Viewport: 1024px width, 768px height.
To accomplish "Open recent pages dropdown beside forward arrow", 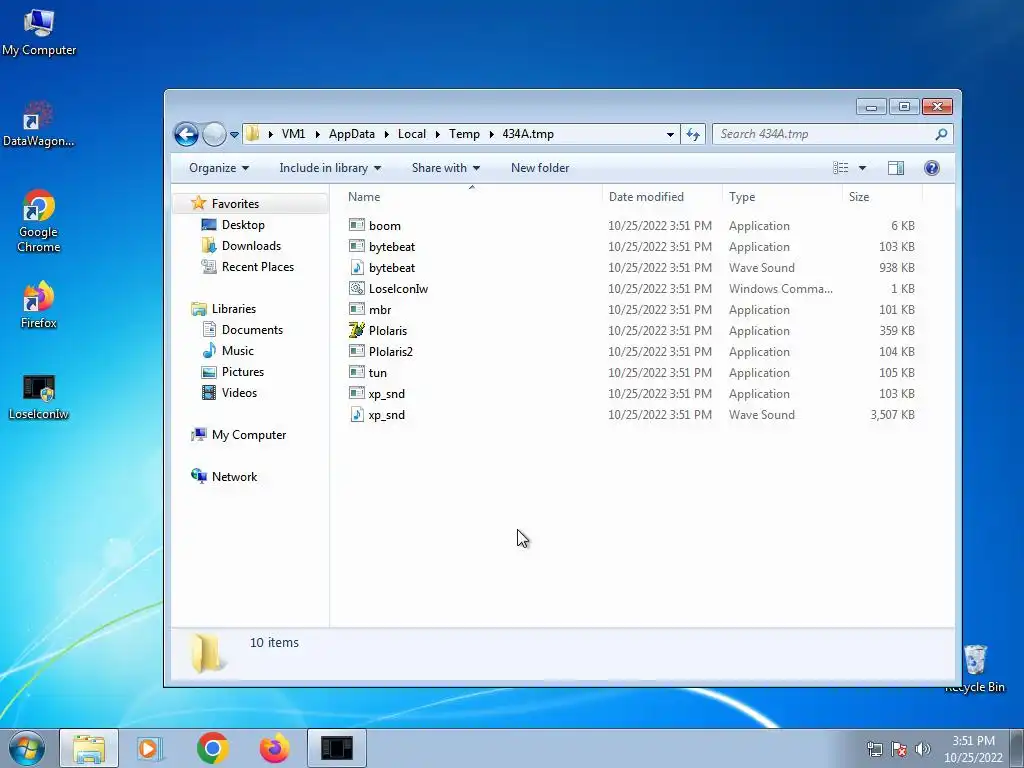I will point(234,135).
